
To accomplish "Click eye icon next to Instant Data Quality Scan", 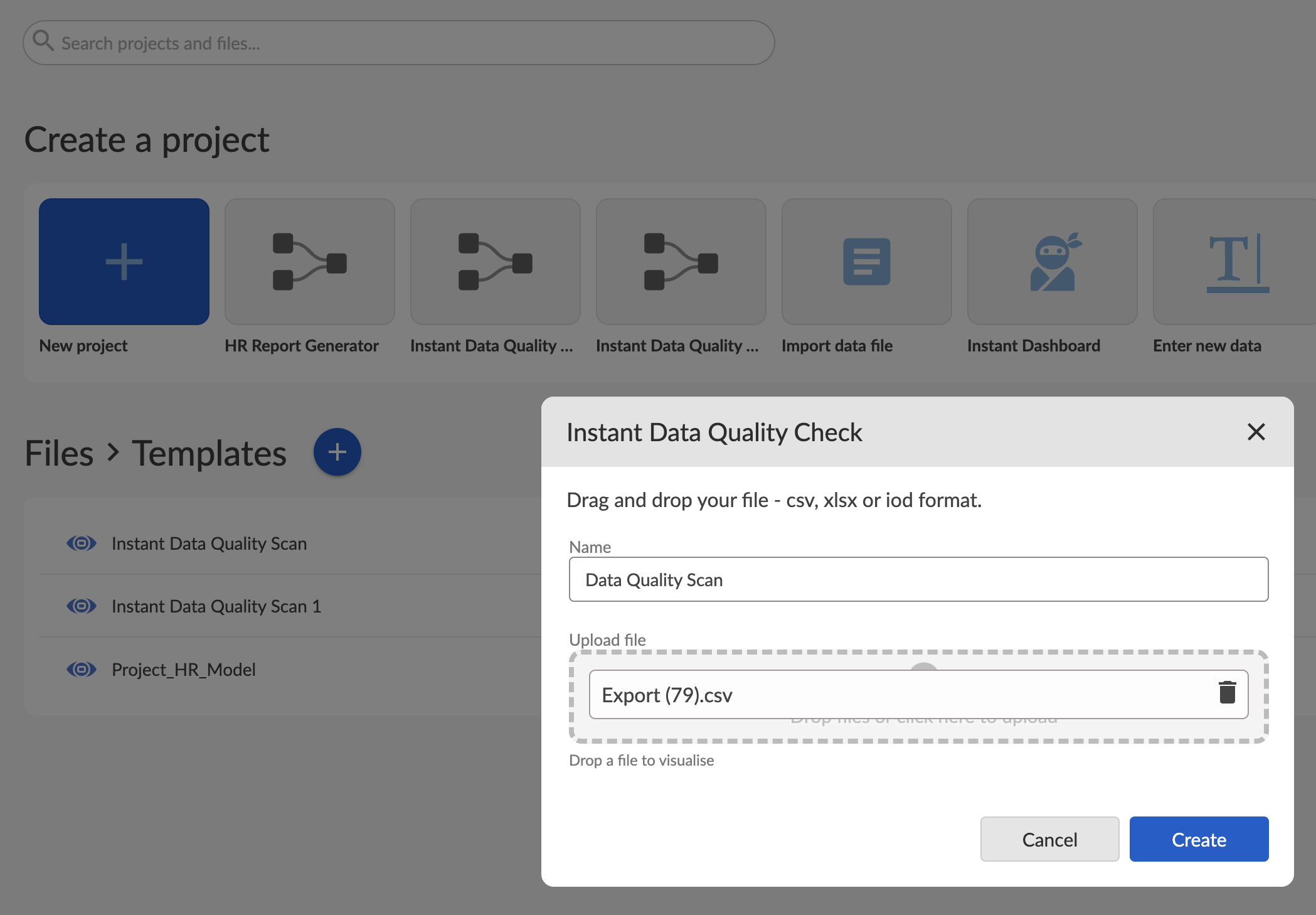I will tap(82, 543).
